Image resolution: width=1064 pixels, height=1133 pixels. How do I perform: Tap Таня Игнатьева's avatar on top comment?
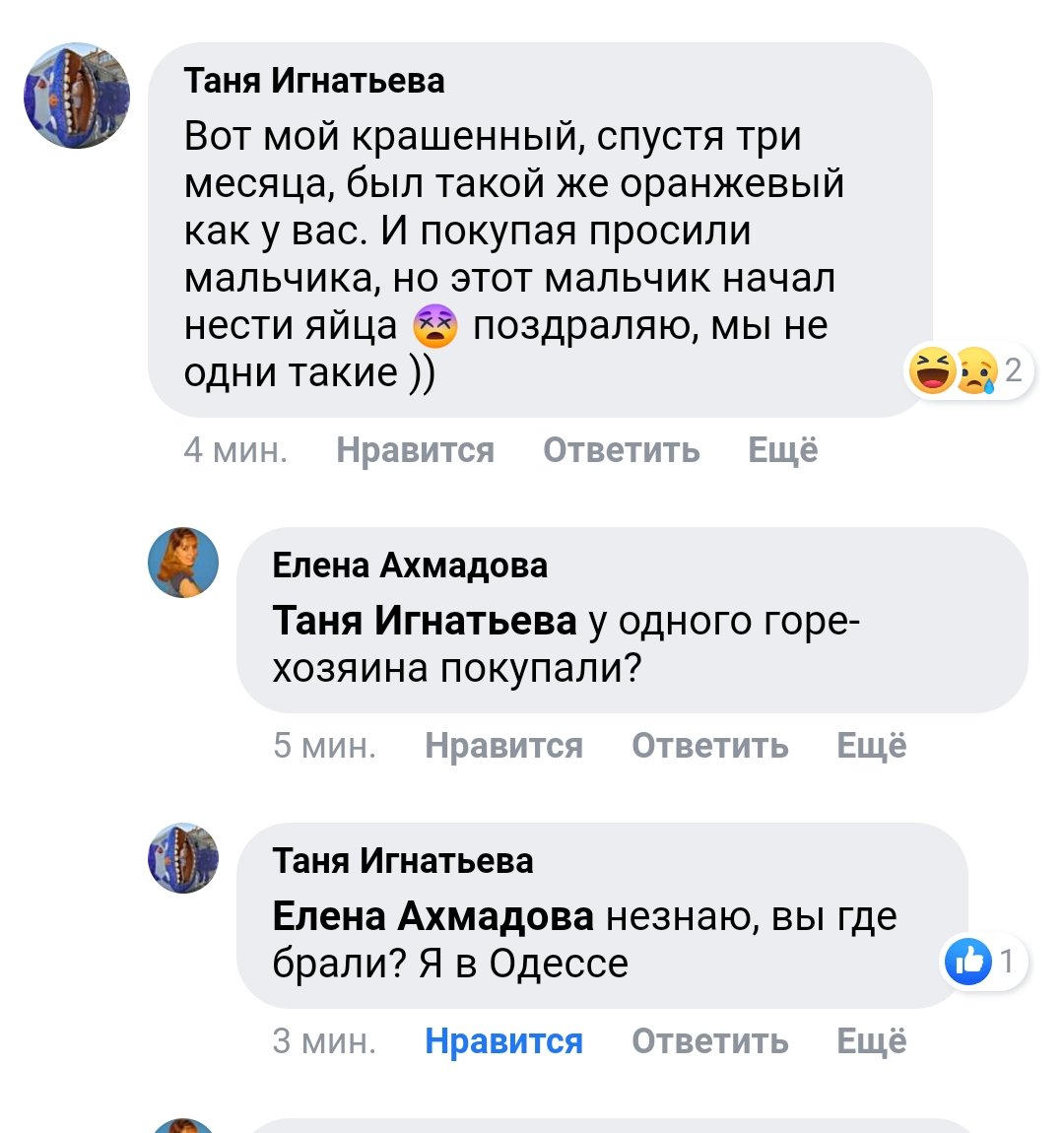click(77, 96)
